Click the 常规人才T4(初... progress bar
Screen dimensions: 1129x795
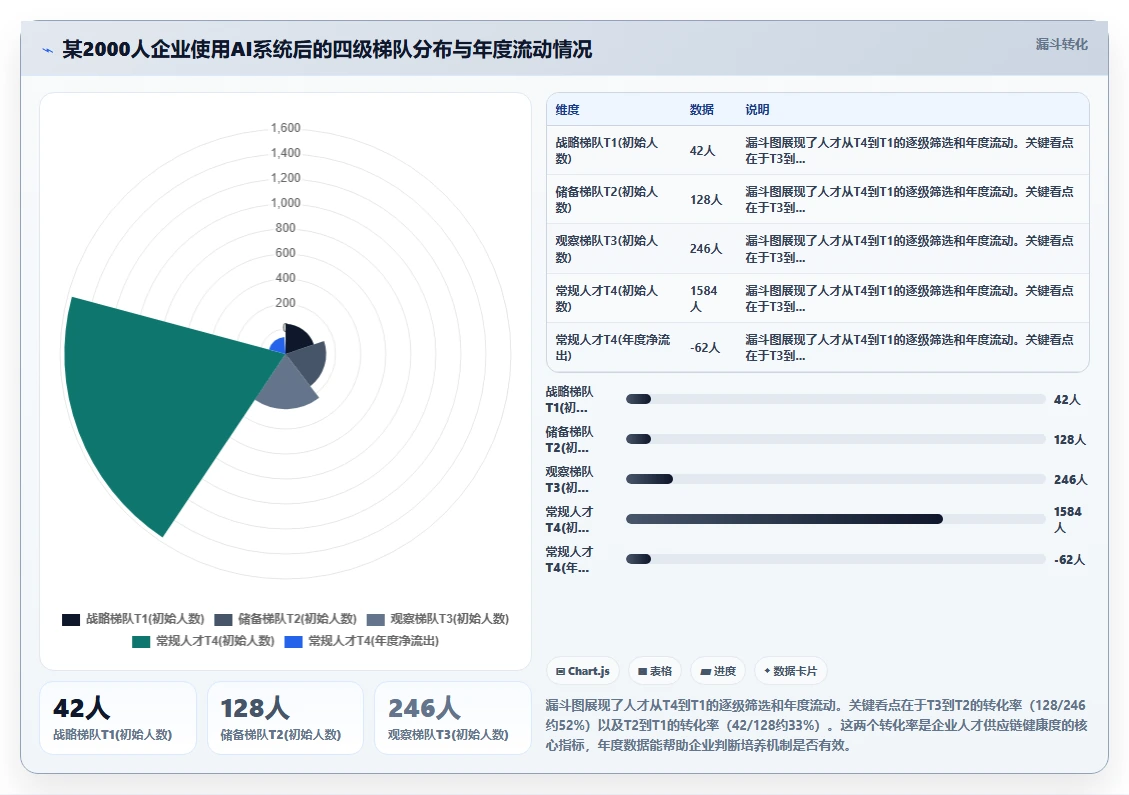[x=835, y=519]
